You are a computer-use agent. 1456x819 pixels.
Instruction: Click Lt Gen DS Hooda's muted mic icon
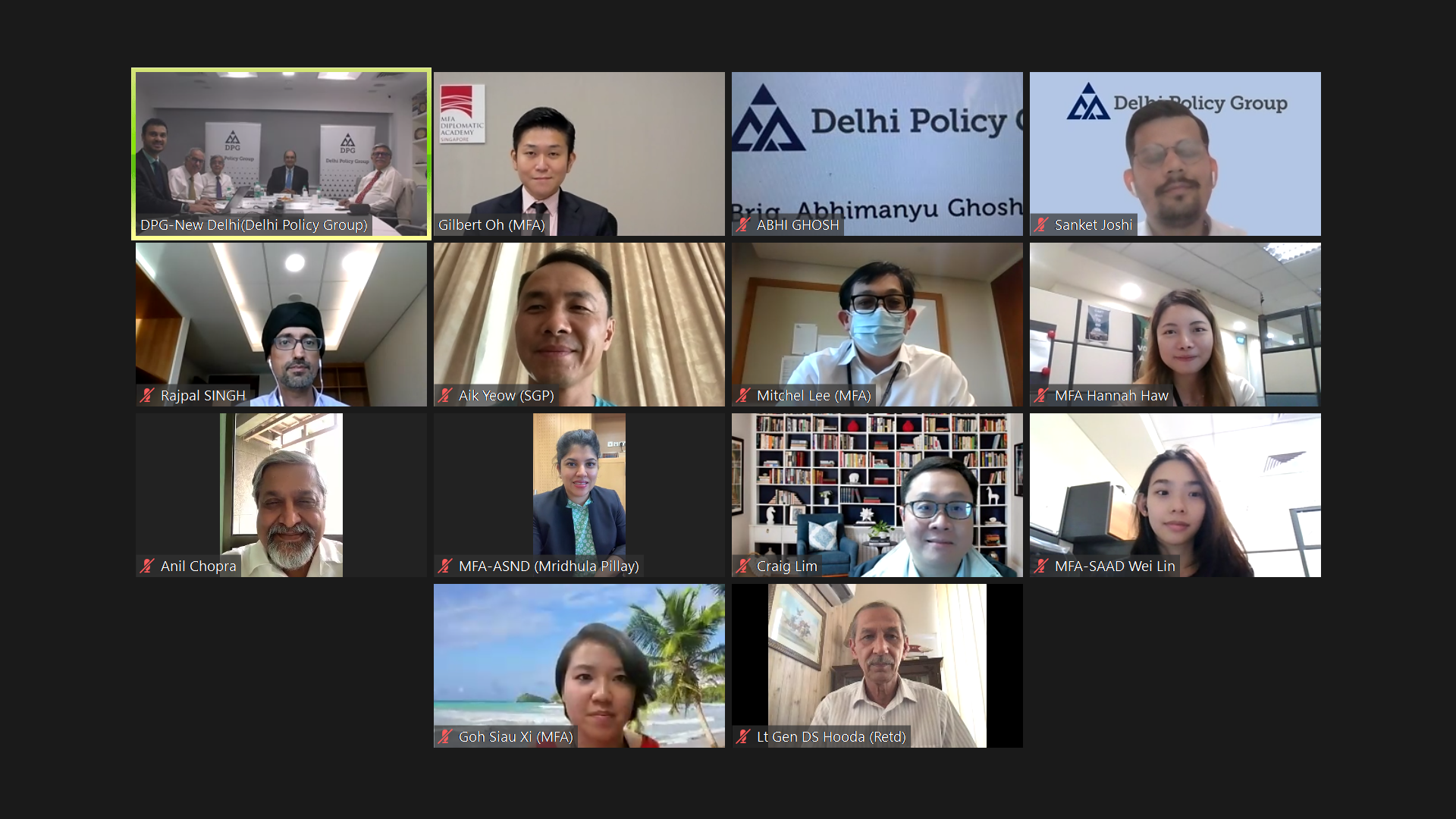click(x=743, y=737)
